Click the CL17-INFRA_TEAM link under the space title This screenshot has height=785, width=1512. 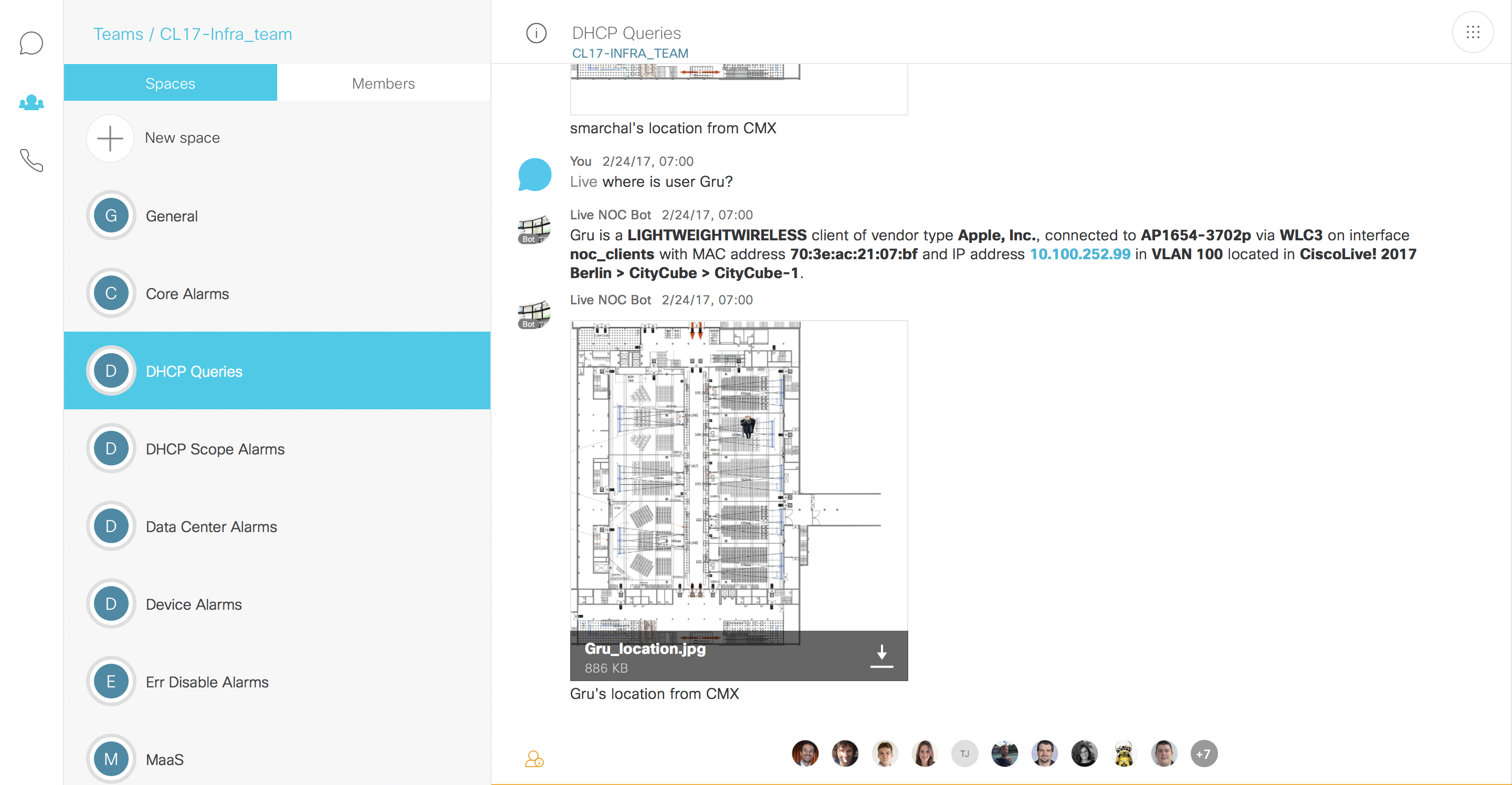[x=630, y=54]
